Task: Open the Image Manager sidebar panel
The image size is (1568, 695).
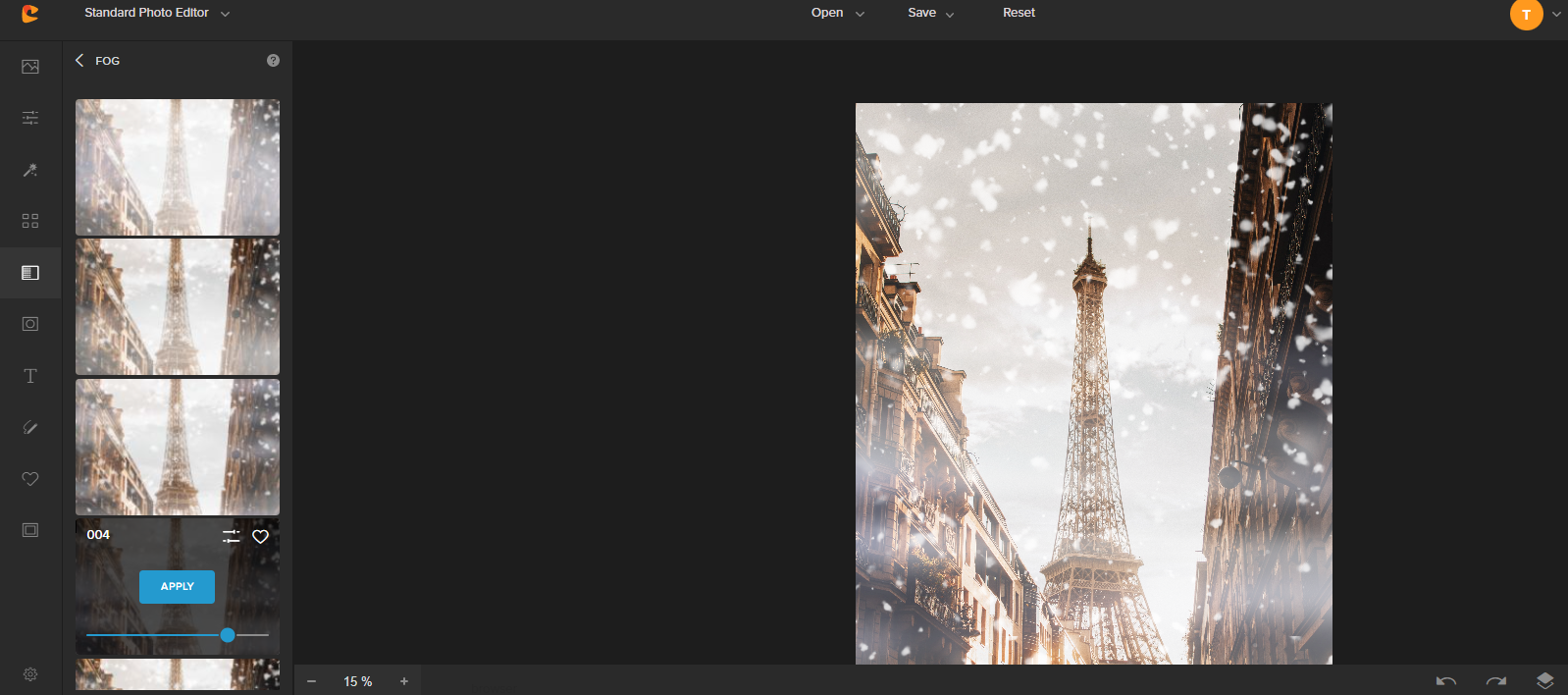Action: (x=30, y=67)
